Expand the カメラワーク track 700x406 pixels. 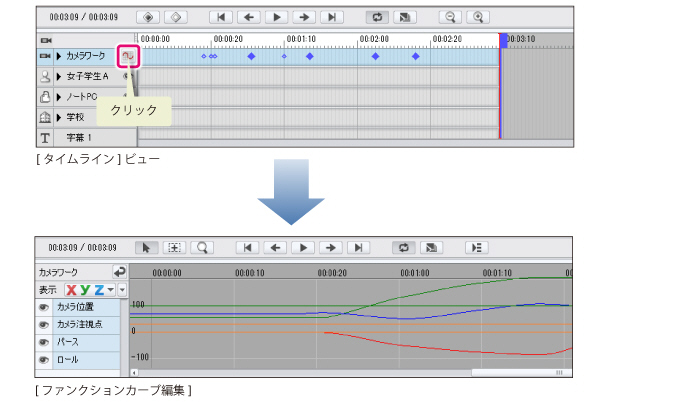click(x=59, y=56)
